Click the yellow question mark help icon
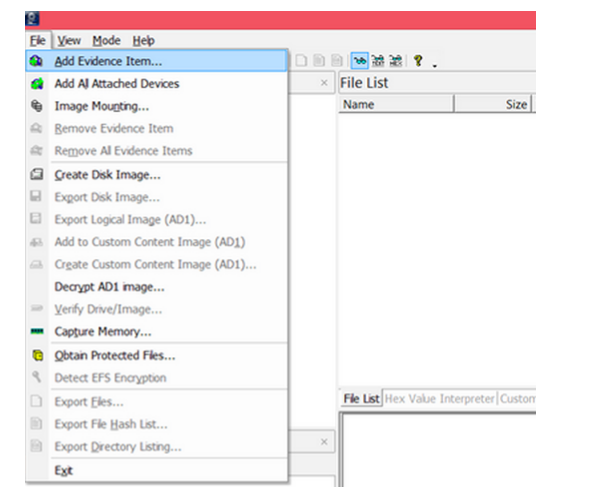The width and height of the screenshot is (600, 500). tap(418, 61)
